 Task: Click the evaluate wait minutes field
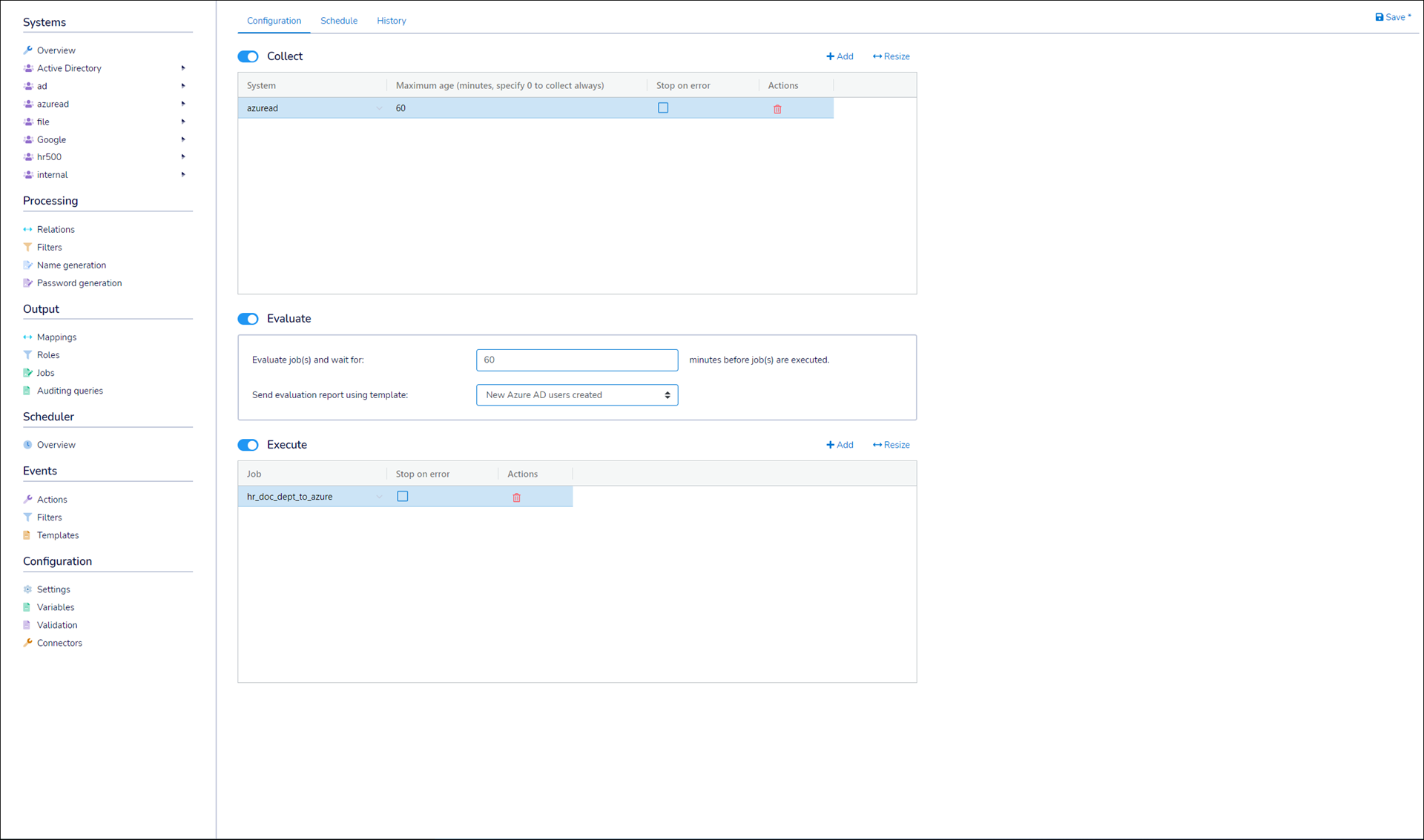tap(576, 360)
